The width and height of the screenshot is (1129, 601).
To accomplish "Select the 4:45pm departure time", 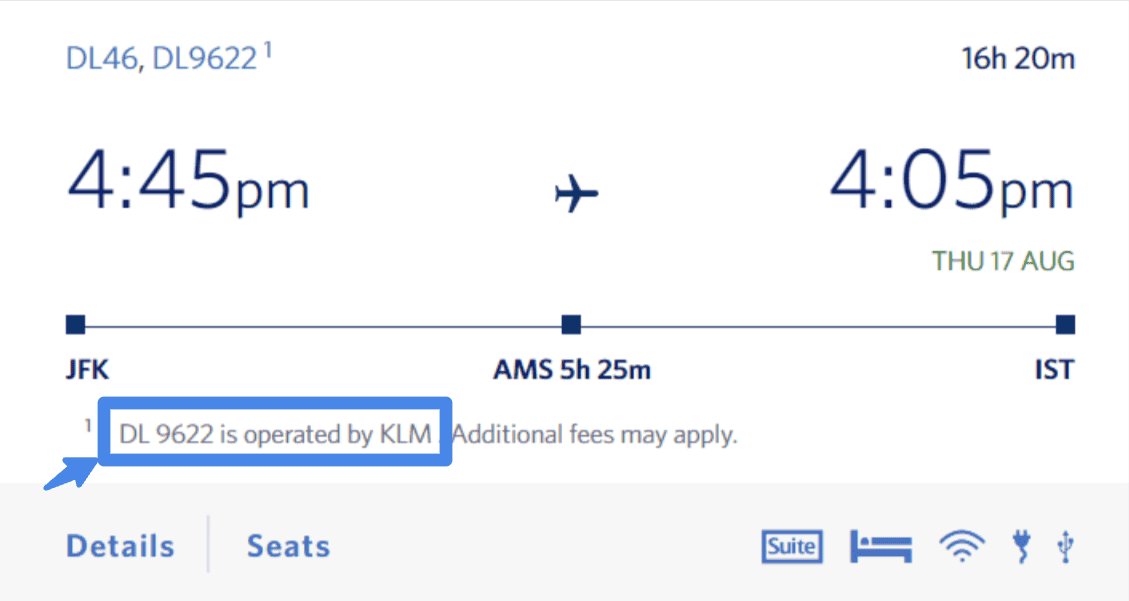I will coord(188,184).
